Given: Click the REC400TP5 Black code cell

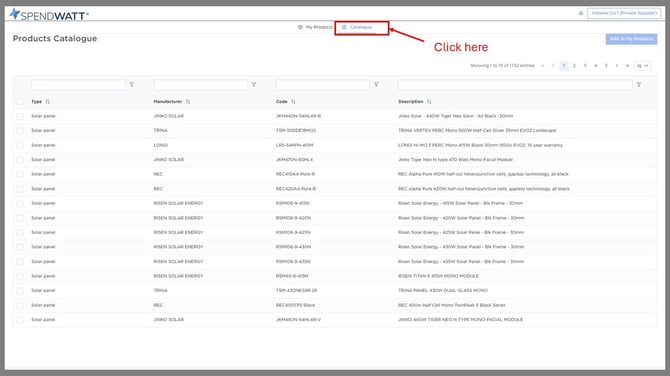Looking at the screenshot, I should [295, 305].
